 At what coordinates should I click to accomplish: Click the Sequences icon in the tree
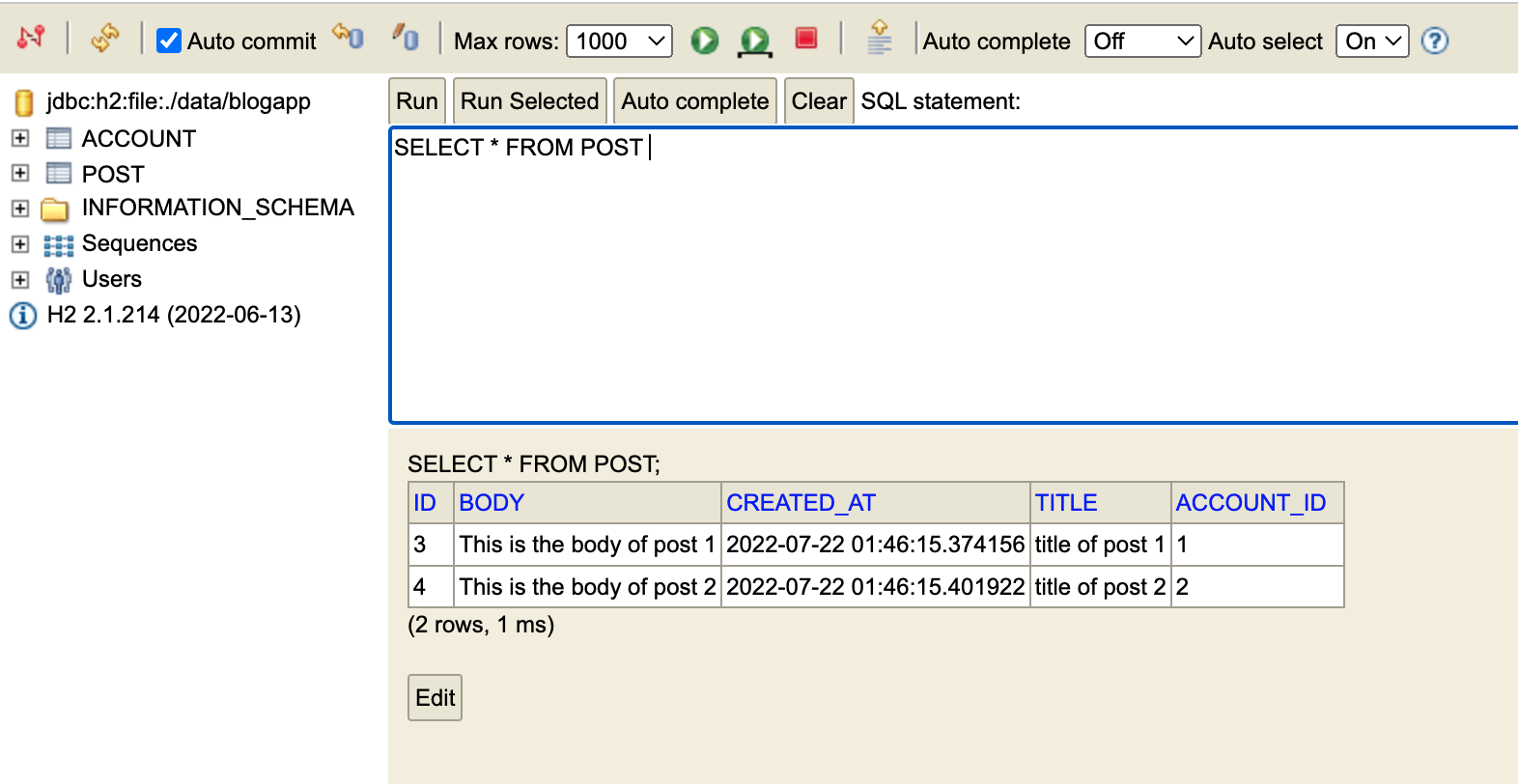[x=59, y=245]
